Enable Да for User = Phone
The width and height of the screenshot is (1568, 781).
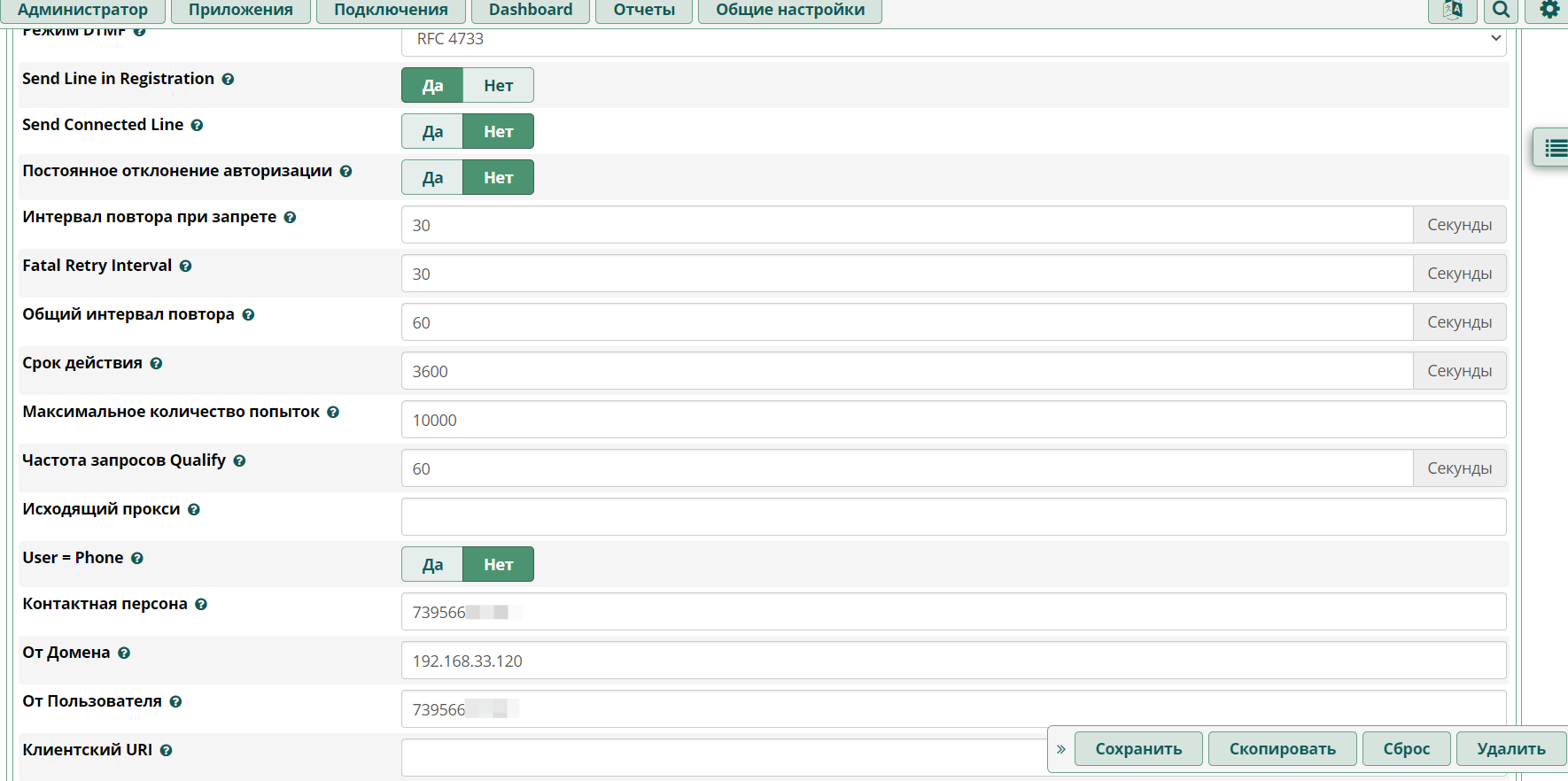point(432,565)
